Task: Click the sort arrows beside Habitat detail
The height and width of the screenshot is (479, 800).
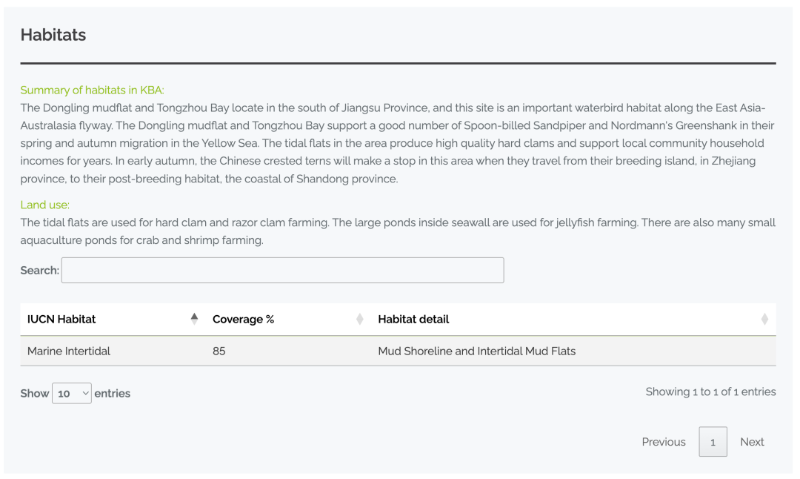Action: (764, 319)
